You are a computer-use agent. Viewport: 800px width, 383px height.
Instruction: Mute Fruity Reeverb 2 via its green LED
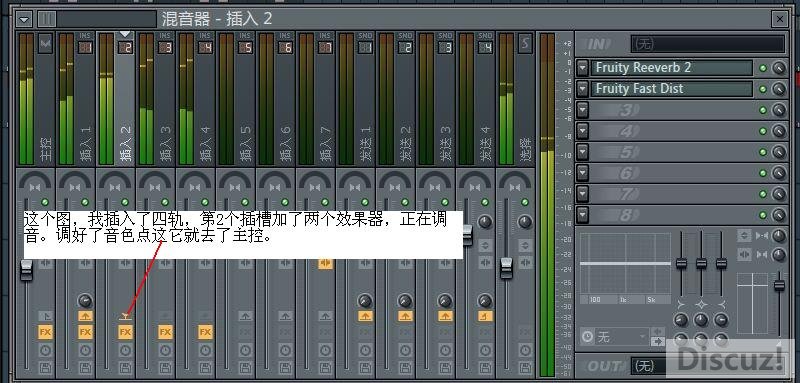[763, 68]
